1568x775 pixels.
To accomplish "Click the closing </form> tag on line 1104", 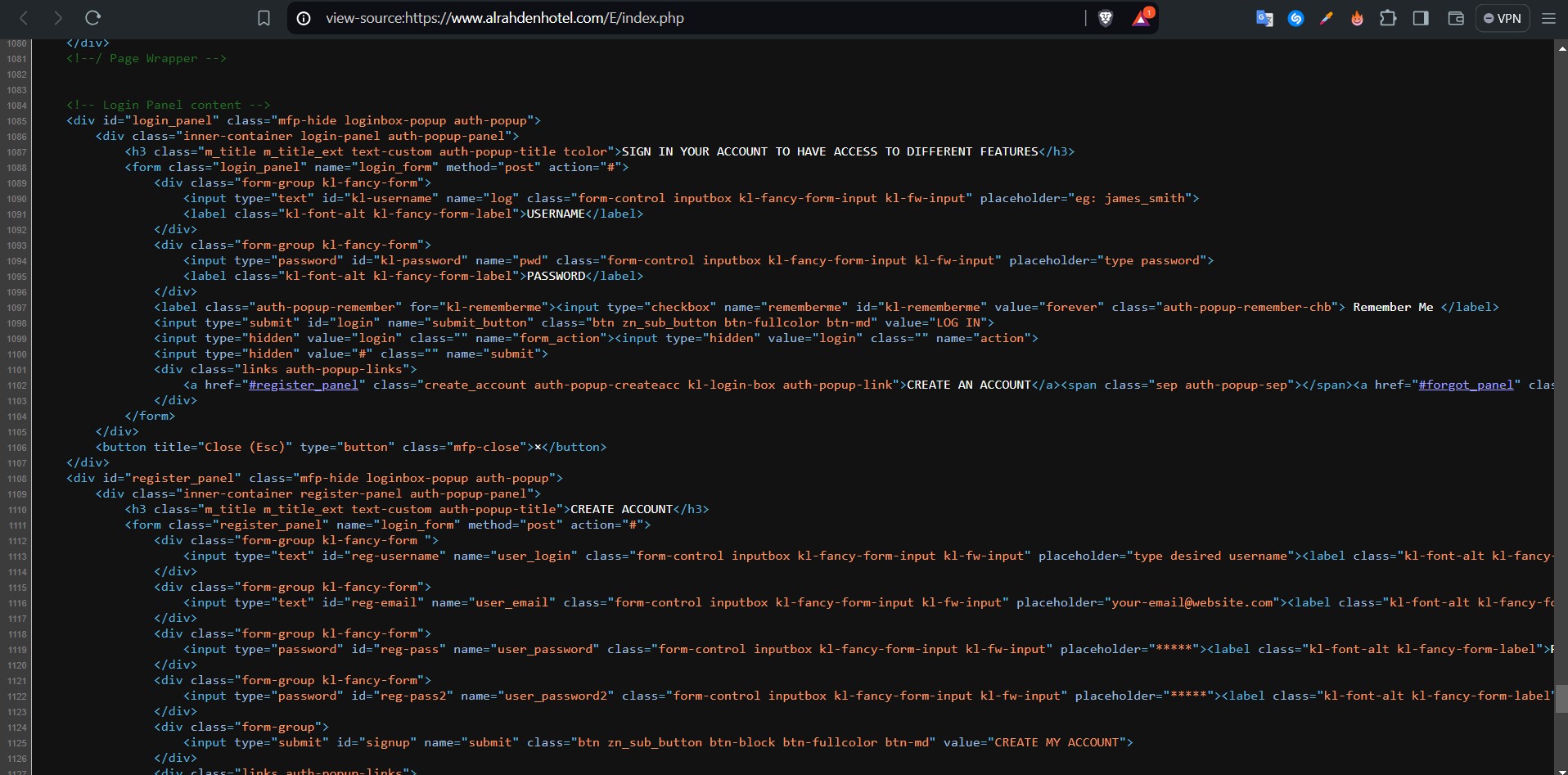I will pos(150,416).
